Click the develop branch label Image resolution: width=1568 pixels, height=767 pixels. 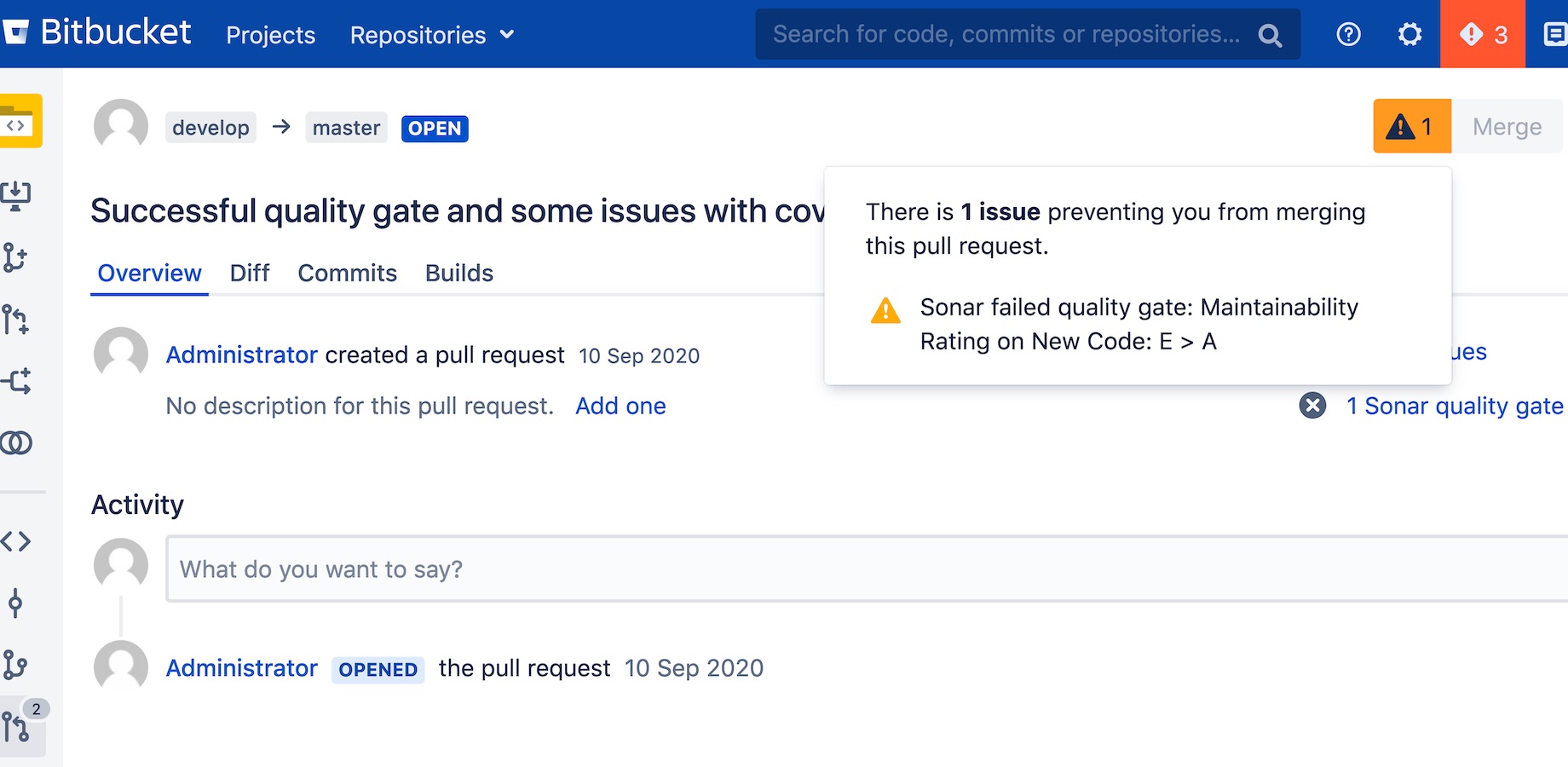210,128
